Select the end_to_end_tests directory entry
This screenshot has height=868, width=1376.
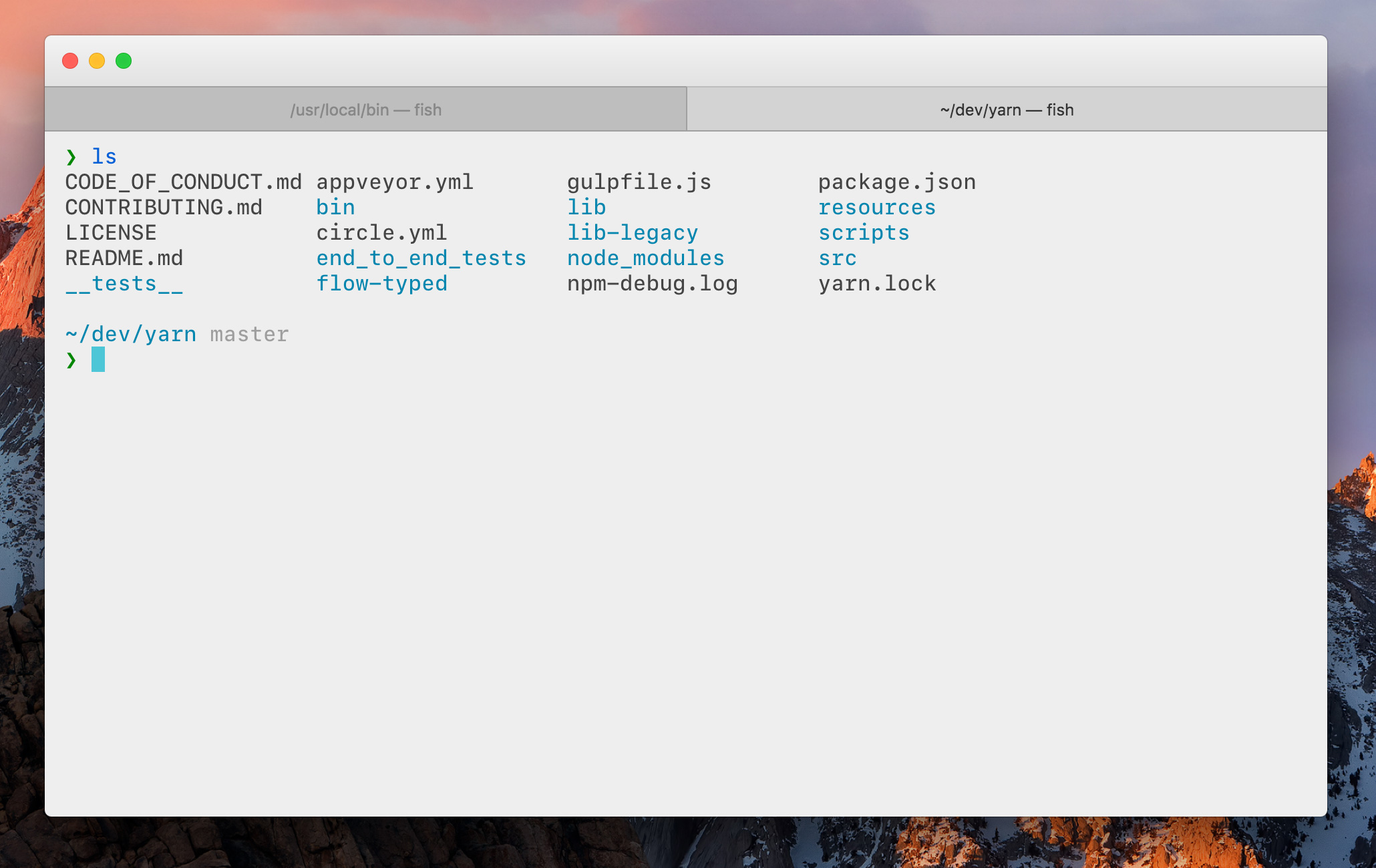[421, 258]
